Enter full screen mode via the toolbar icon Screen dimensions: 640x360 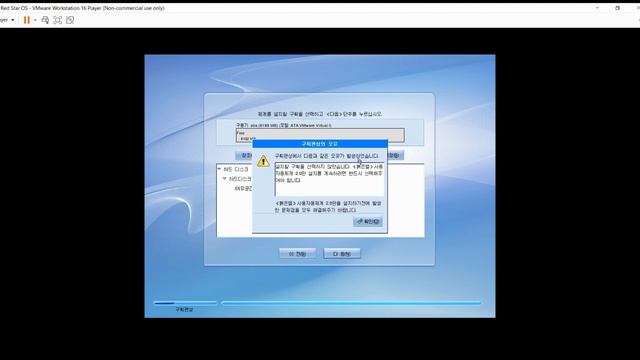click(58, 20)
